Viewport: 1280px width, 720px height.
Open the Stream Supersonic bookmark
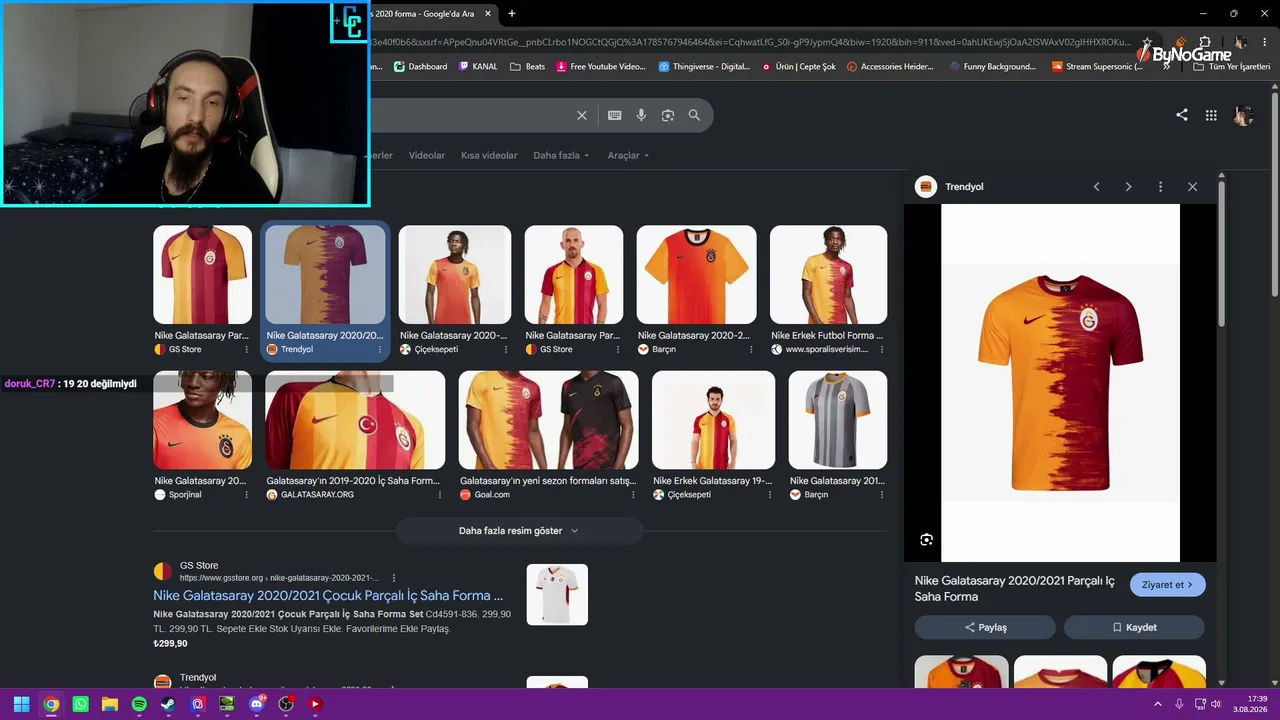[1097, 67]
